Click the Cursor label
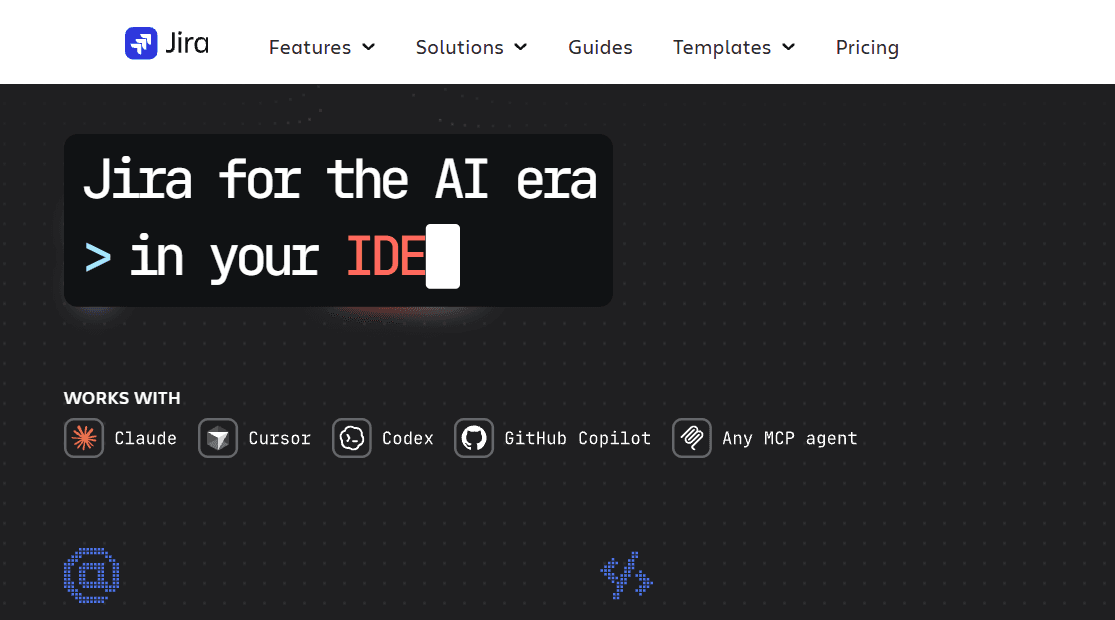1115x620 pixels. coord(279,438)
